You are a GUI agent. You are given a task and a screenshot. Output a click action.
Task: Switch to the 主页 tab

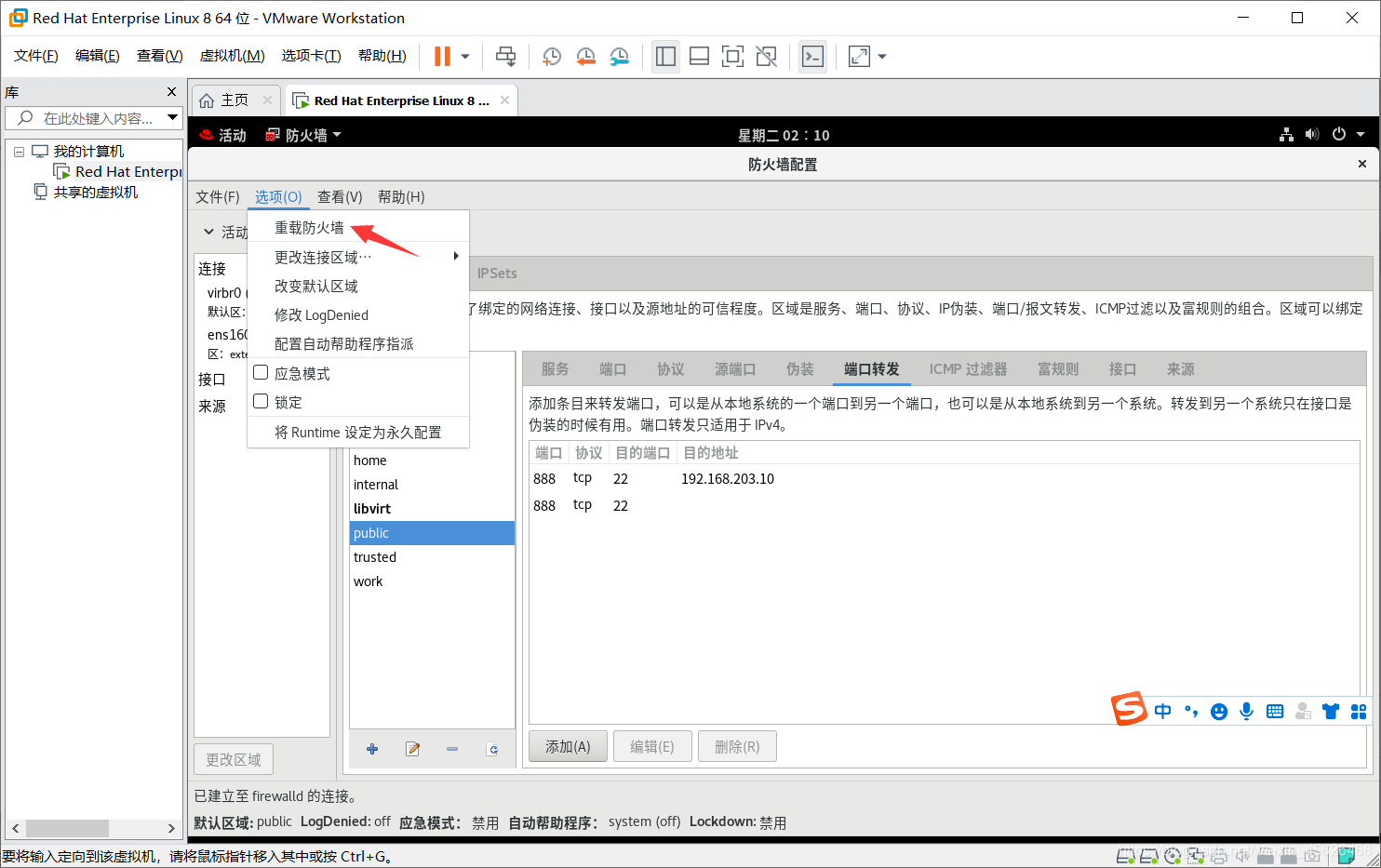(224, 100)
